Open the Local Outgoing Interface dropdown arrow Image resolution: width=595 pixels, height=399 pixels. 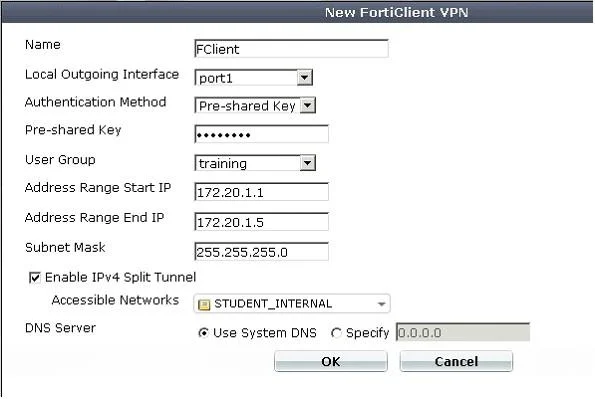(304, 78)
